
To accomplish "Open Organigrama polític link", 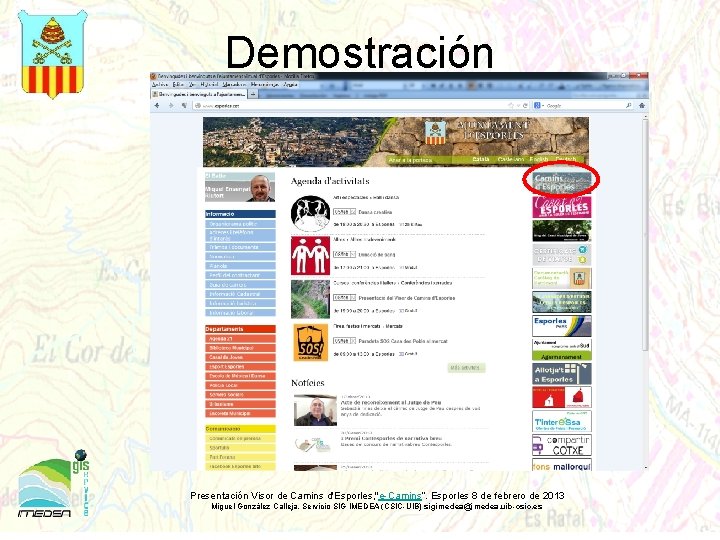I will 240,224.
